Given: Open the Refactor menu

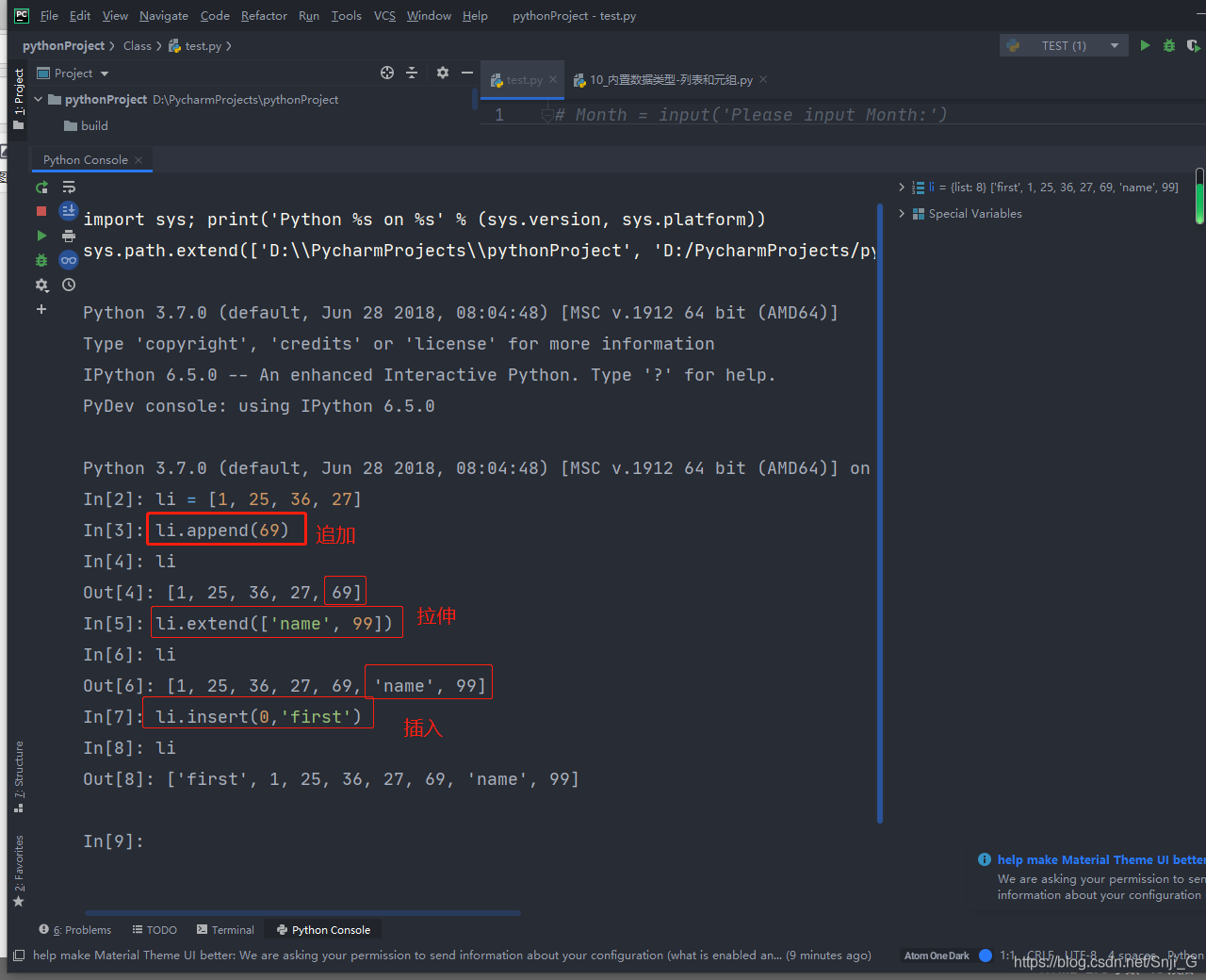Looking at the screenshot, I should (264, 16).
